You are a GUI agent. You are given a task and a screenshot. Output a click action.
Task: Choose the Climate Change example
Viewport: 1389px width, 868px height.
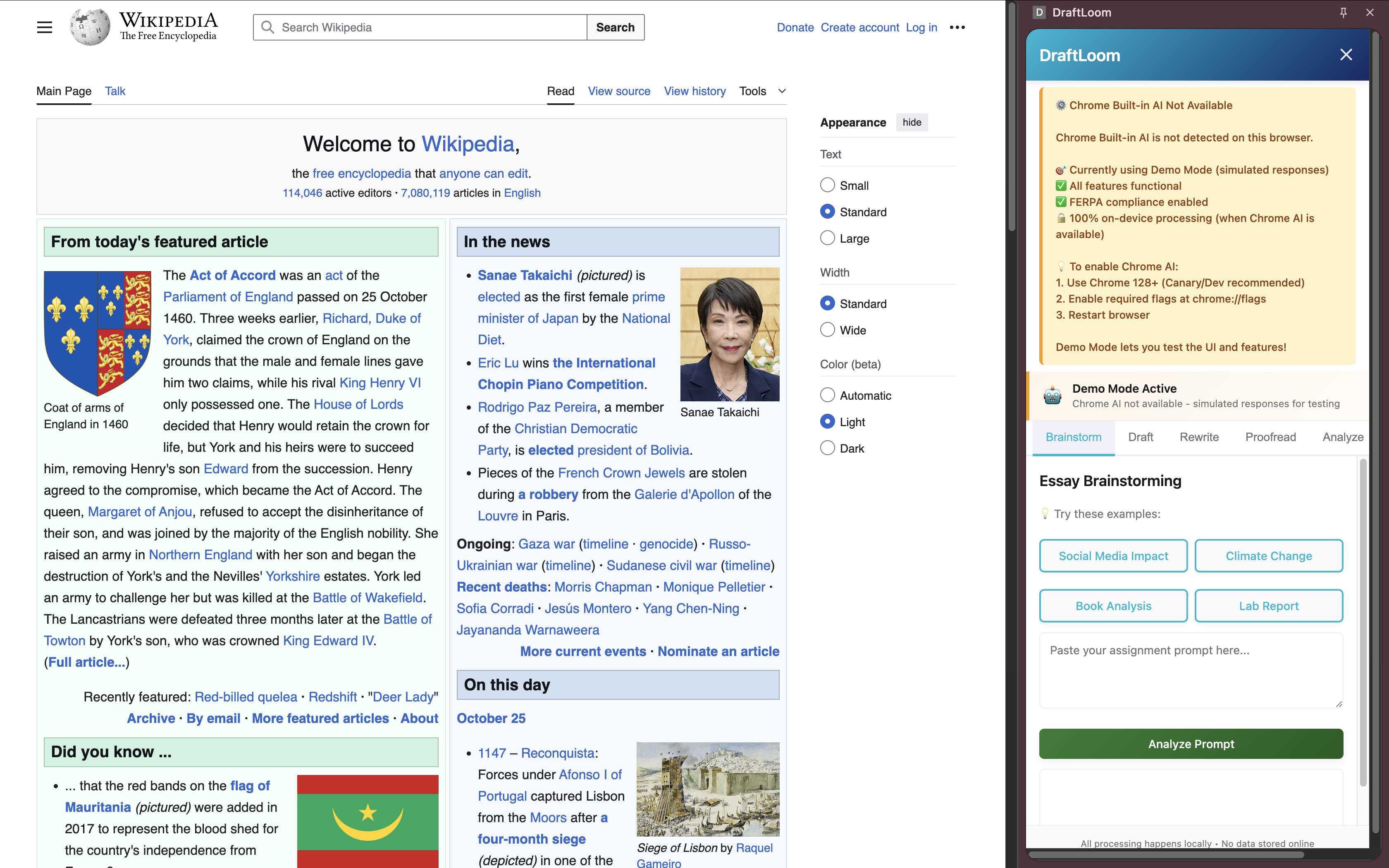(1268, 555)
